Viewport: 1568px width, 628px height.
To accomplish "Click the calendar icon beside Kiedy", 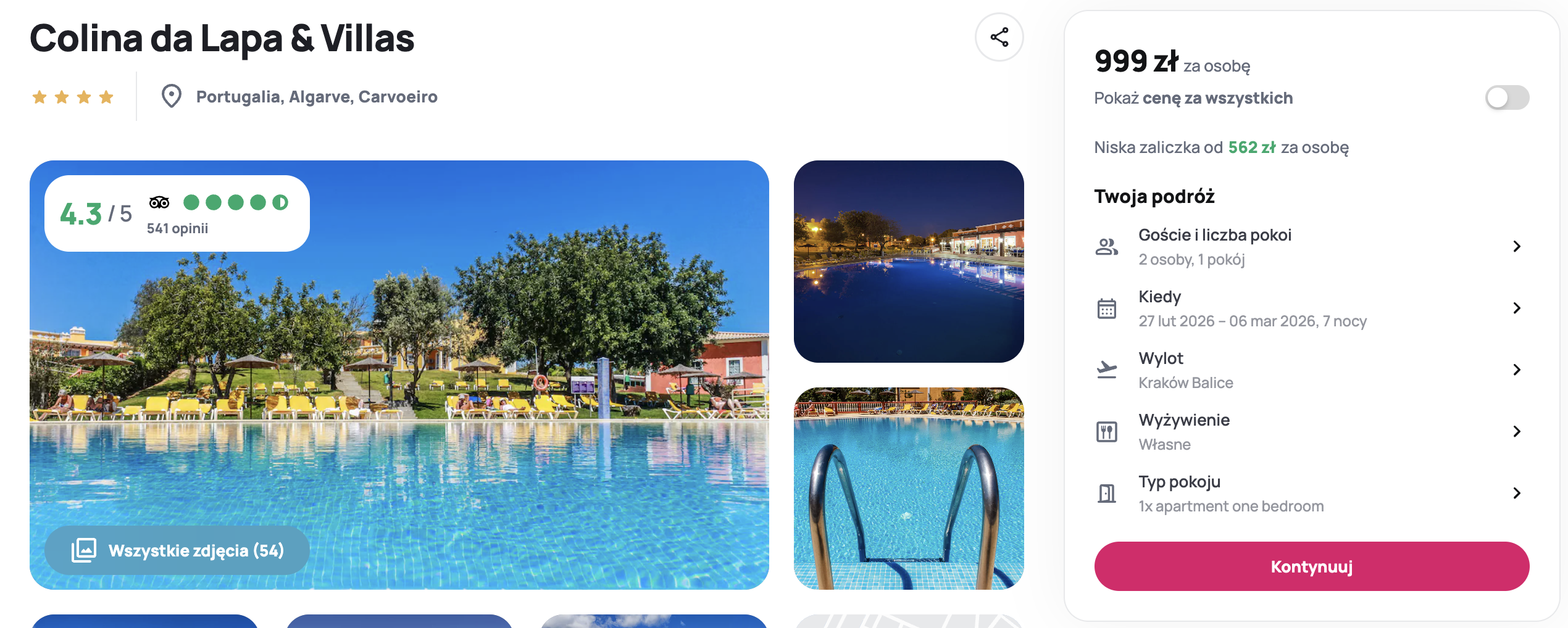I will pyautogui.click(x=1106, y=308).
